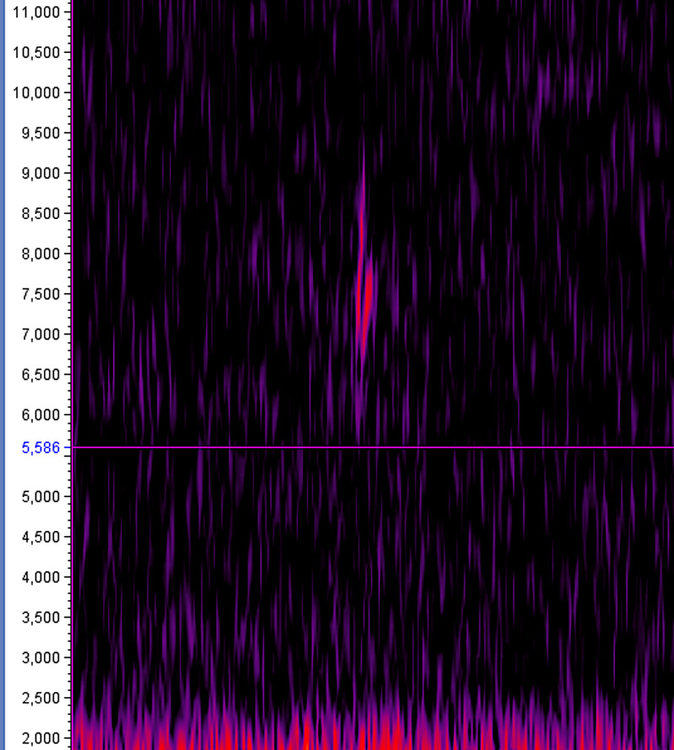The image size is (674, 750).
Task: Click the 10,000 axis label
Action: (36, 92)
